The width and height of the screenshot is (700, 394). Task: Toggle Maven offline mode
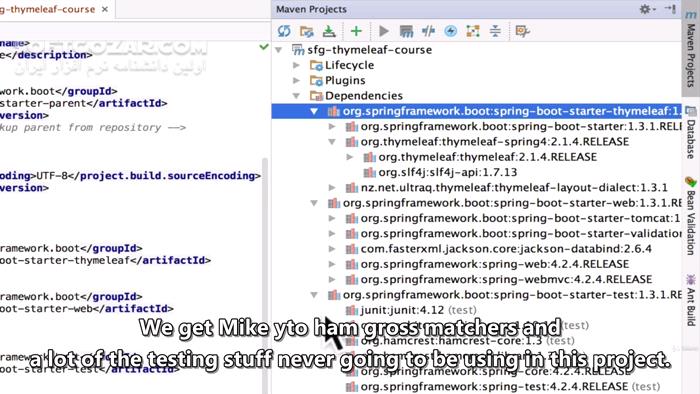tap(429, 31)
